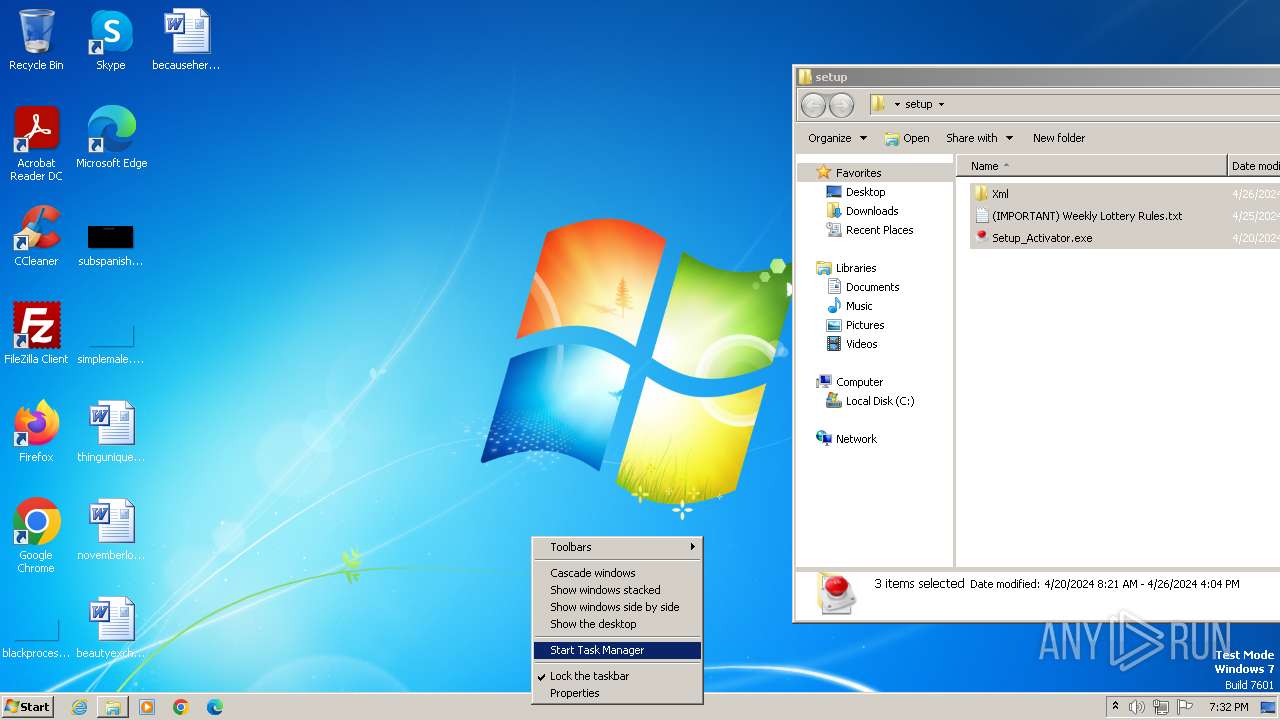Viewport: 1280px width, 720px height.
Task: Launch the Skype desktop shortcut
Action: (111, 40)
